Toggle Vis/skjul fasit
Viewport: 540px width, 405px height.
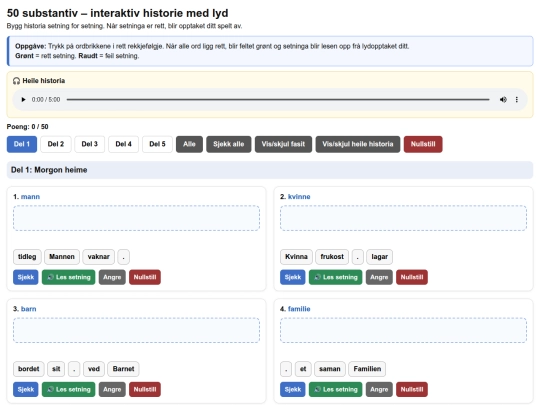pyautogui.click(x=283, y=144)
